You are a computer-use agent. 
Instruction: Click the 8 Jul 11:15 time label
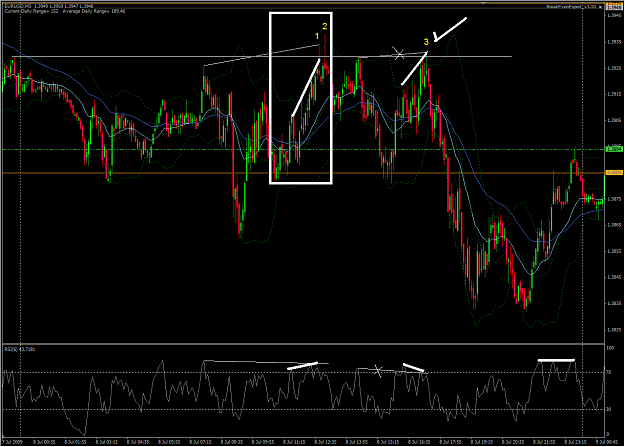[294, 442]
